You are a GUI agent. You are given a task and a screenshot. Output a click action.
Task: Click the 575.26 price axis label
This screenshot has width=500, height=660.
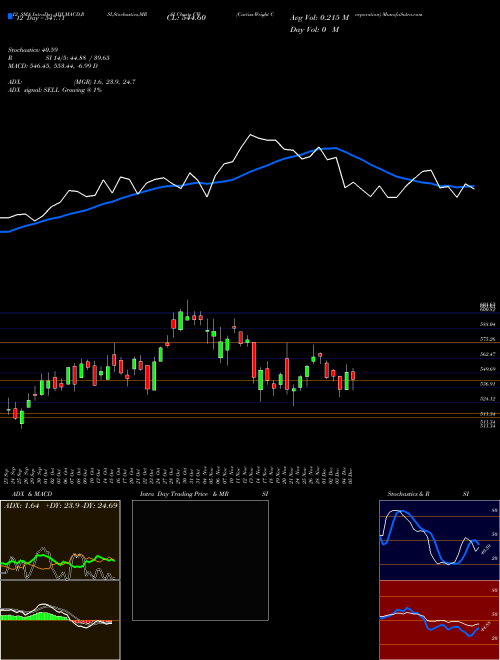(488, 339)
